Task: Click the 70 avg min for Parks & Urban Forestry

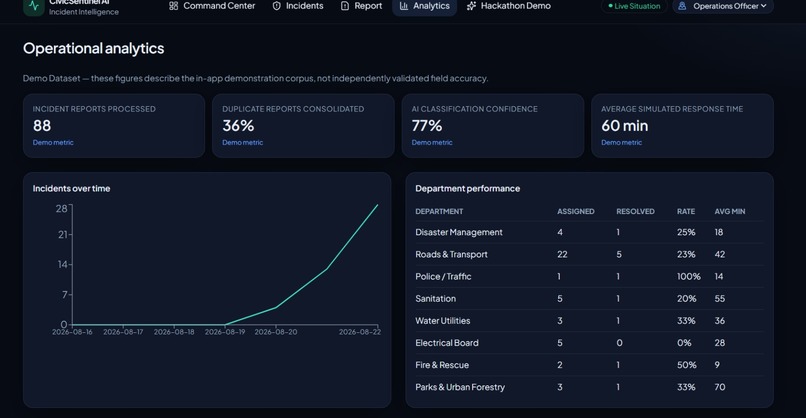Action: 720,387
